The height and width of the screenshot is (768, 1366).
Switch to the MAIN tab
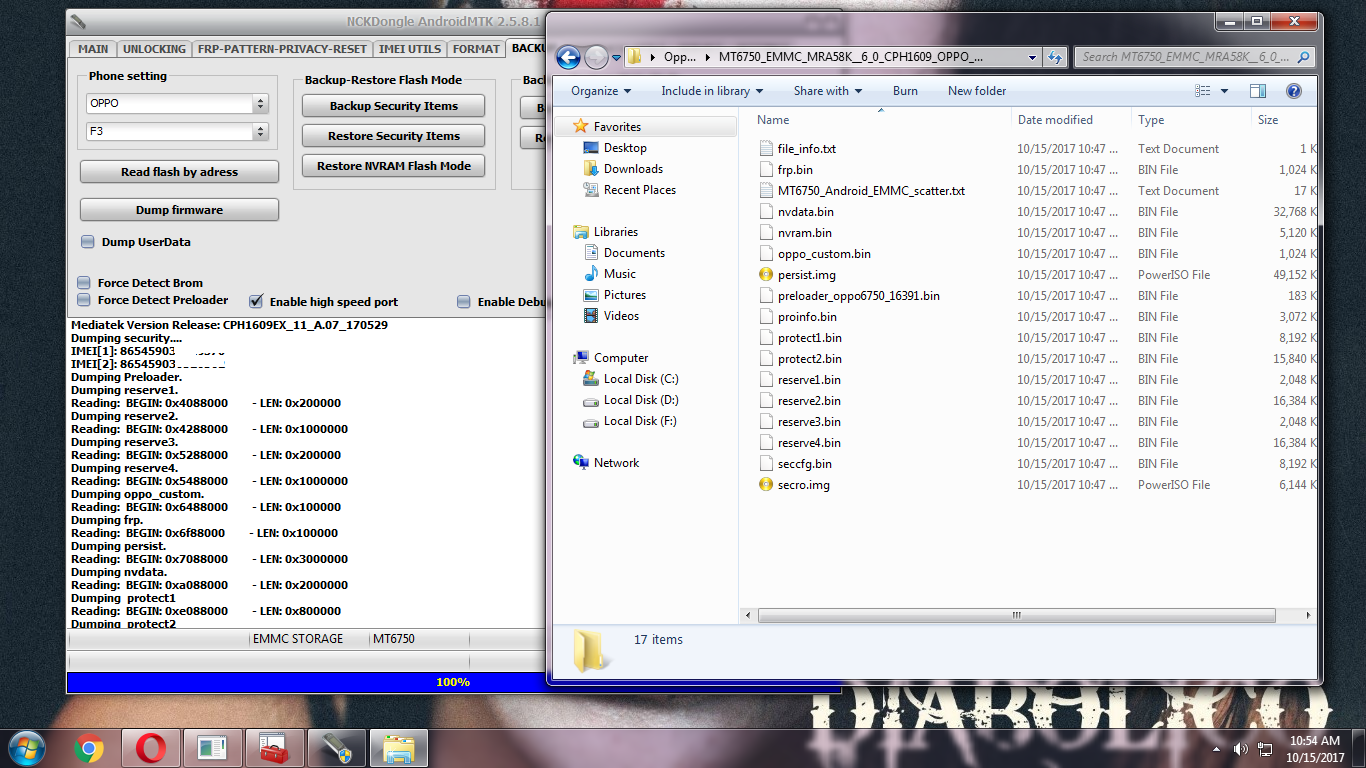point(93,48)
